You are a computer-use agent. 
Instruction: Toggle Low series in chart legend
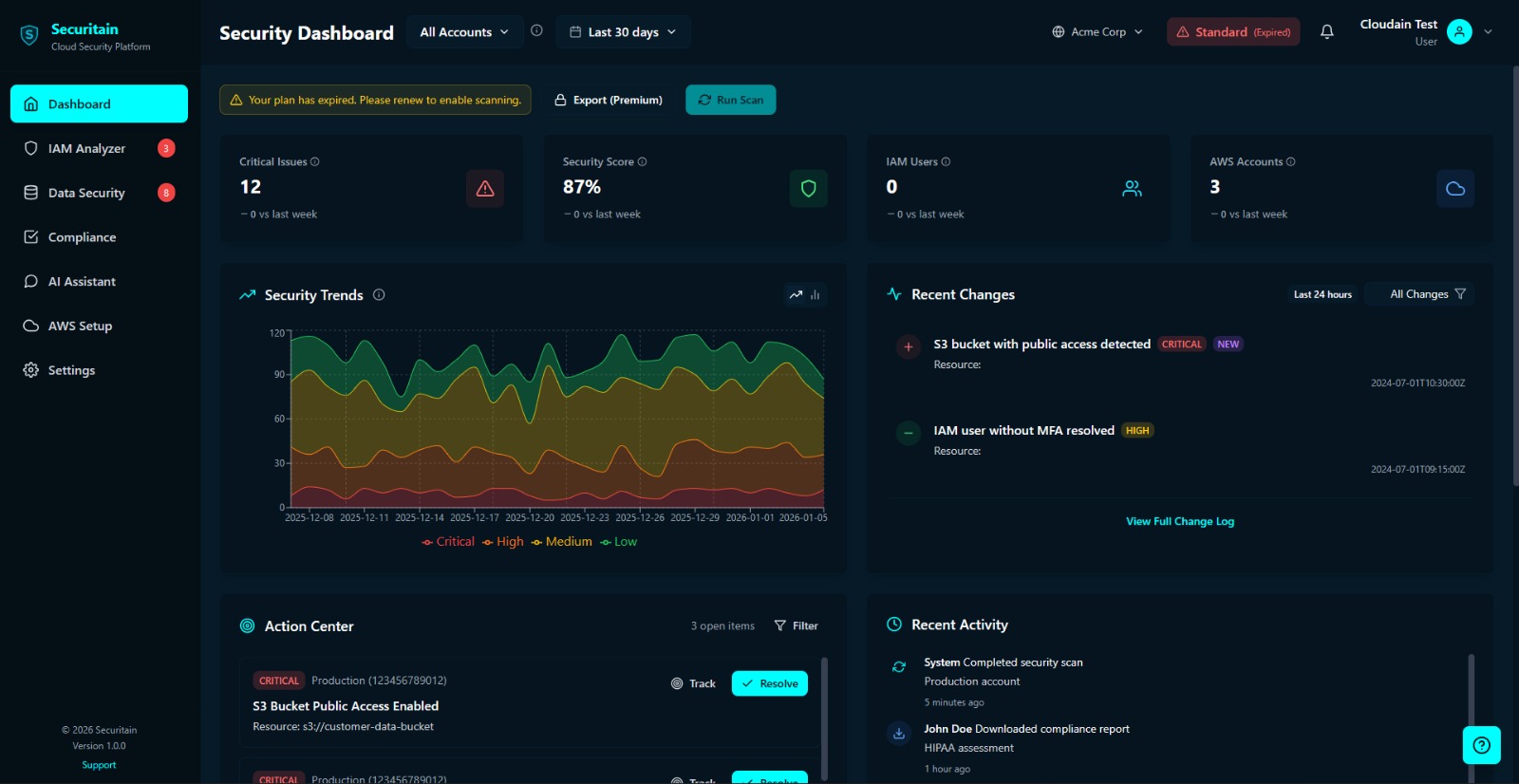619,541
